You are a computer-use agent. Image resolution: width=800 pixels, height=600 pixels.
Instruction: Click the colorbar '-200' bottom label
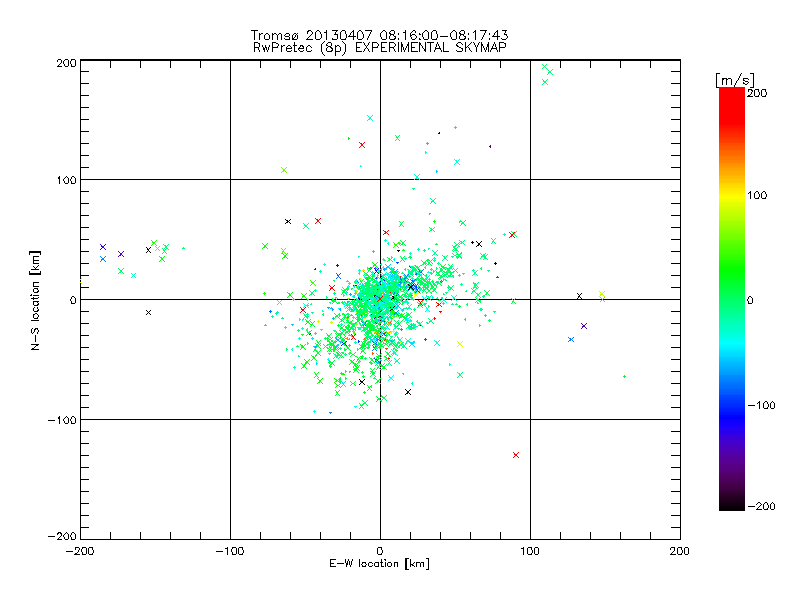[x=761, y=506]
